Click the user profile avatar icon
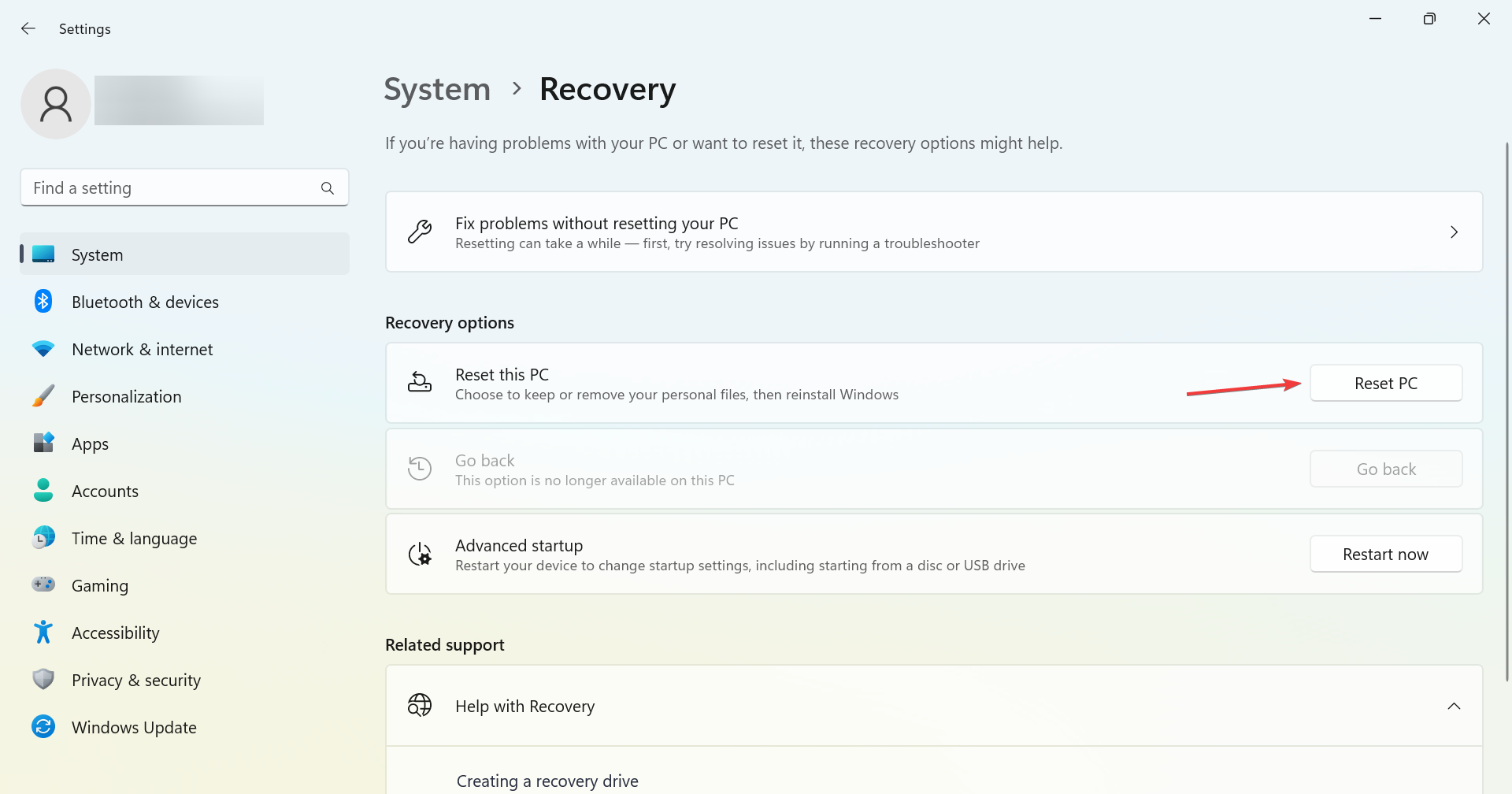This screenshot has height=794, width=1512. pyautogui.click(x=56, y=104)
